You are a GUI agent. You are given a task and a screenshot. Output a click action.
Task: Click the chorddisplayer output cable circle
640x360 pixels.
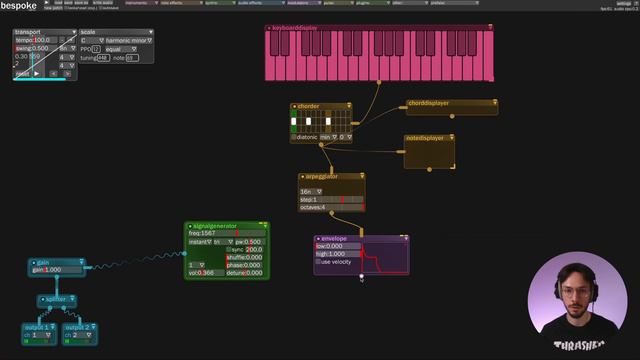pyautogui.click(x=452, y=116)
